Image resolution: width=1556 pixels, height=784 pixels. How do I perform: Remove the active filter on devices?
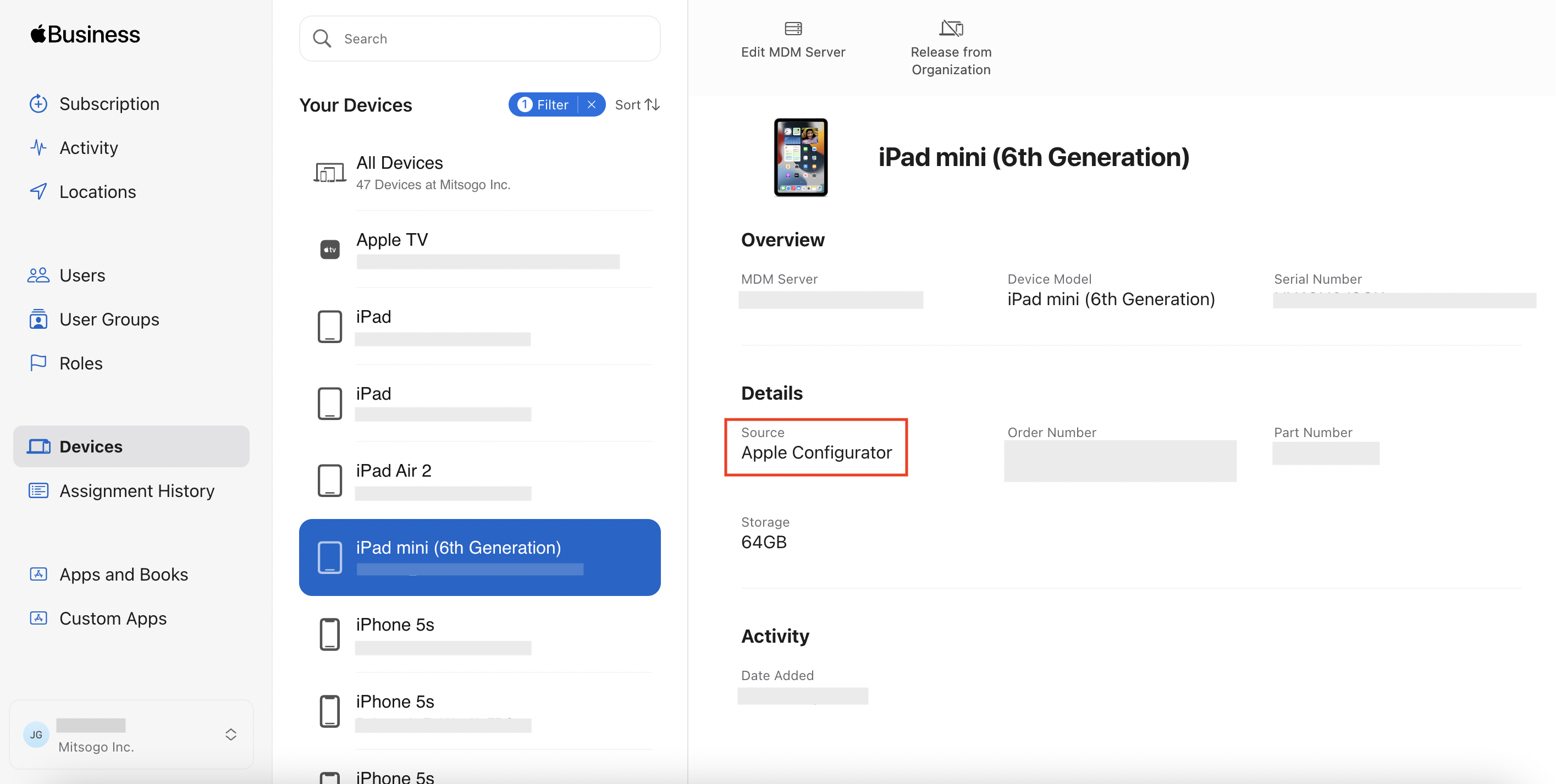pos(591,104)
